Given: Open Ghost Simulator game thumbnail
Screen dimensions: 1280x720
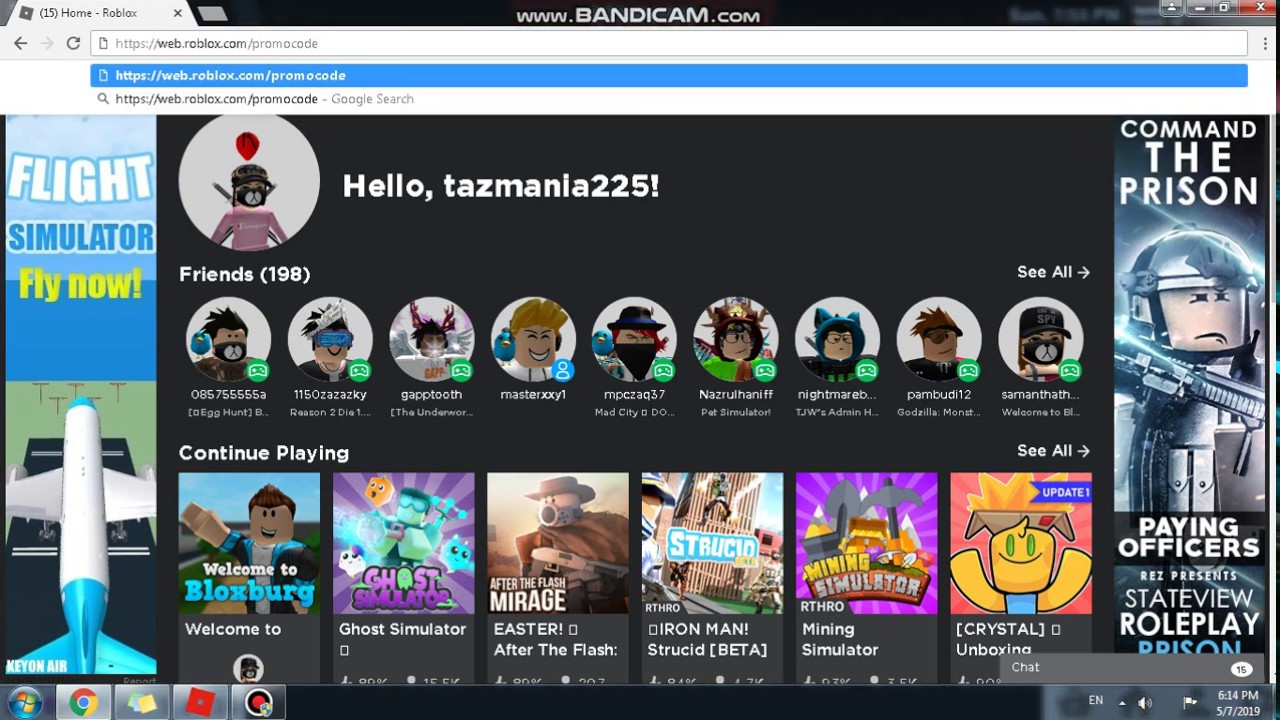Looking at the screenshot, I should (x=404, y=543).
